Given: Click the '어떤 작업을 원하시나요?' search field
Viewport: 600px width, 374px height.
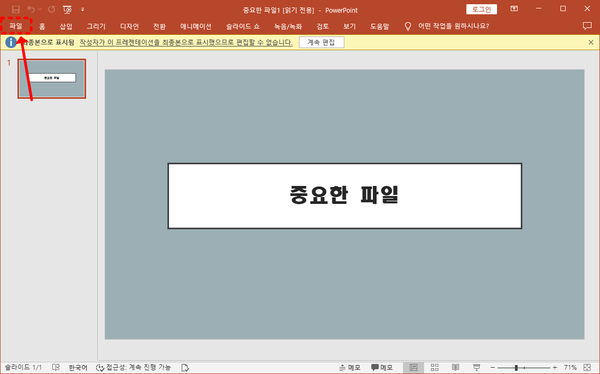Looking at the screenshot, I should click(453, 26).
